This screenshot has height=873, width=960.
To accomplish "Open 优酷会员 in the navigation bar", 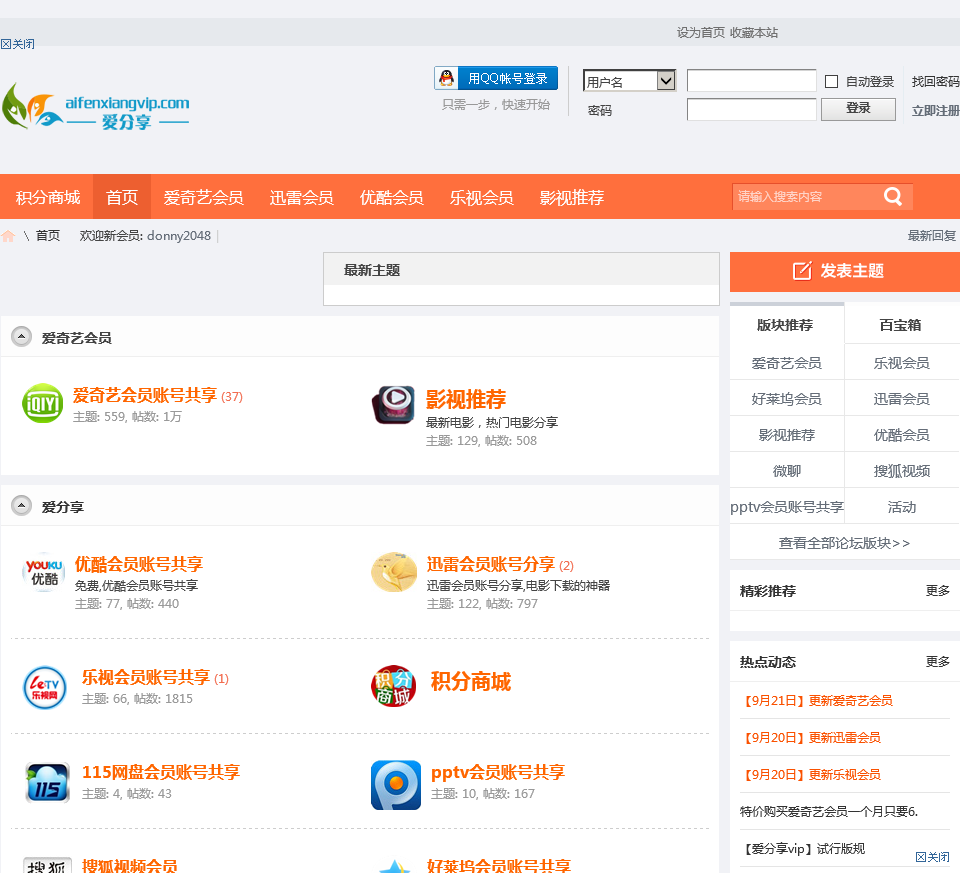I will [391, 197].
